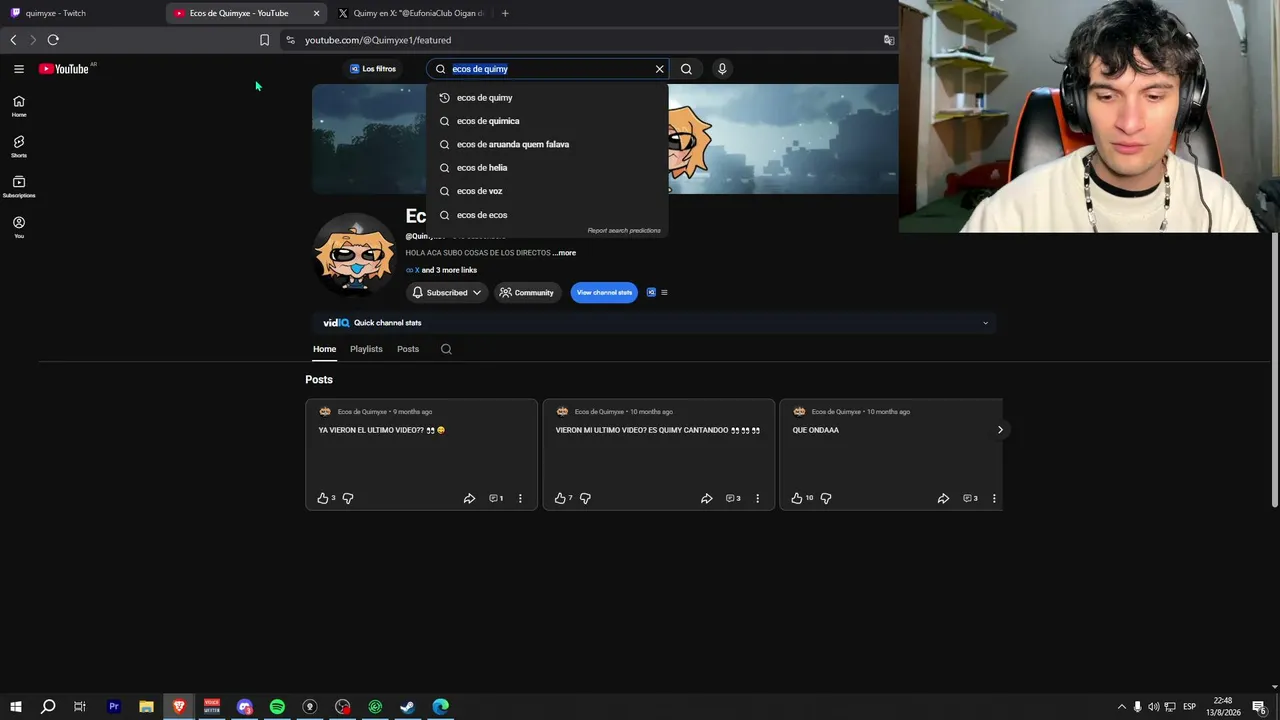Share the 'YA VIERON EL ULTIMO VIDEO' post
Viewport: 1280px width, 720px height.
[469, 498]
